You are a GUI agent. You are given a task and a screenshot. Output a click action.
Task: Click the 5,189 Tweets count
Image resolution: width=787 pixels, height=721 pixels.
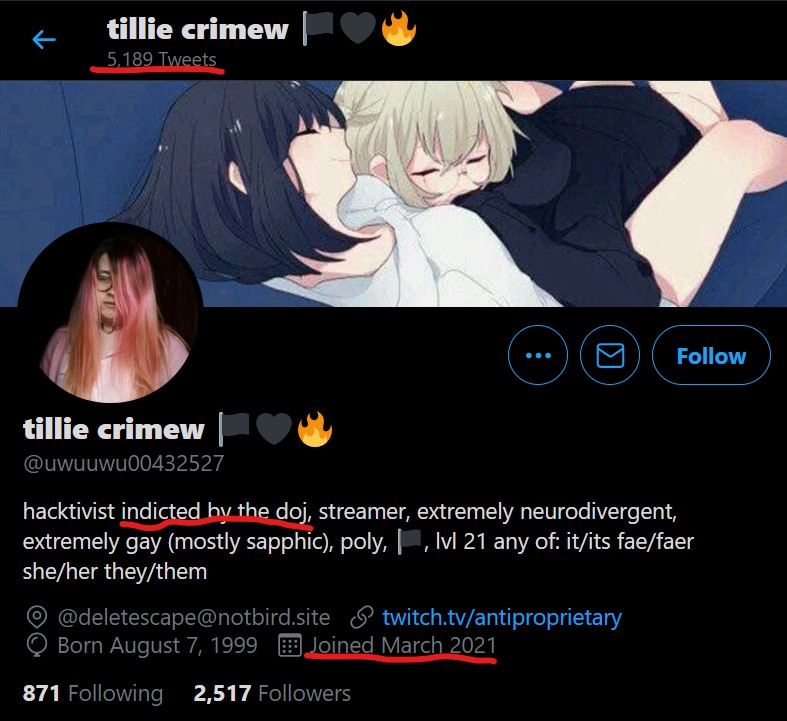(x=162, y=59)
